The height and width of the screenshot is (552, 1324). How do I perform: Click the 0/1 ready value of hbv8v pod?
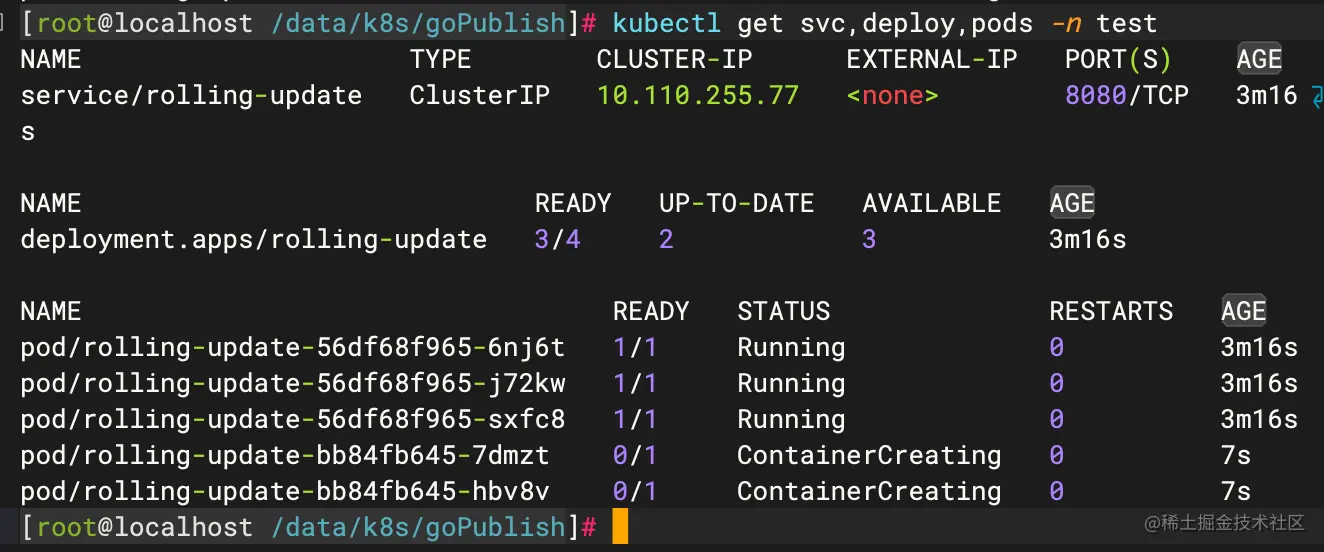coord(635,492)
